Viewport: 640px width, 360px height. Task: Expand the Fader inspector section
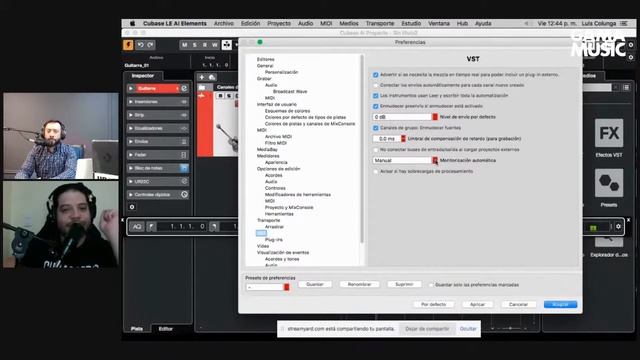tap(131, 155)
